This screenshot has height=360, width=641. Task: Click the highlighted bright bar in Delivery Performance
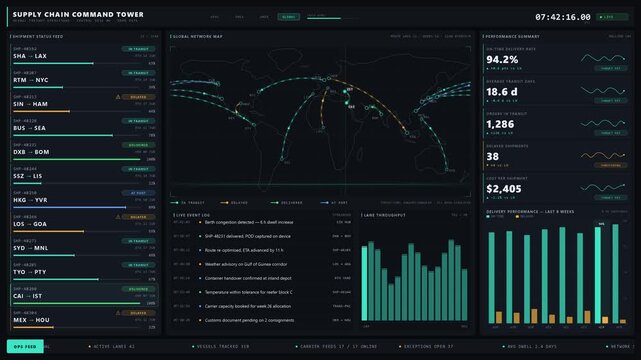coord(598,275)
